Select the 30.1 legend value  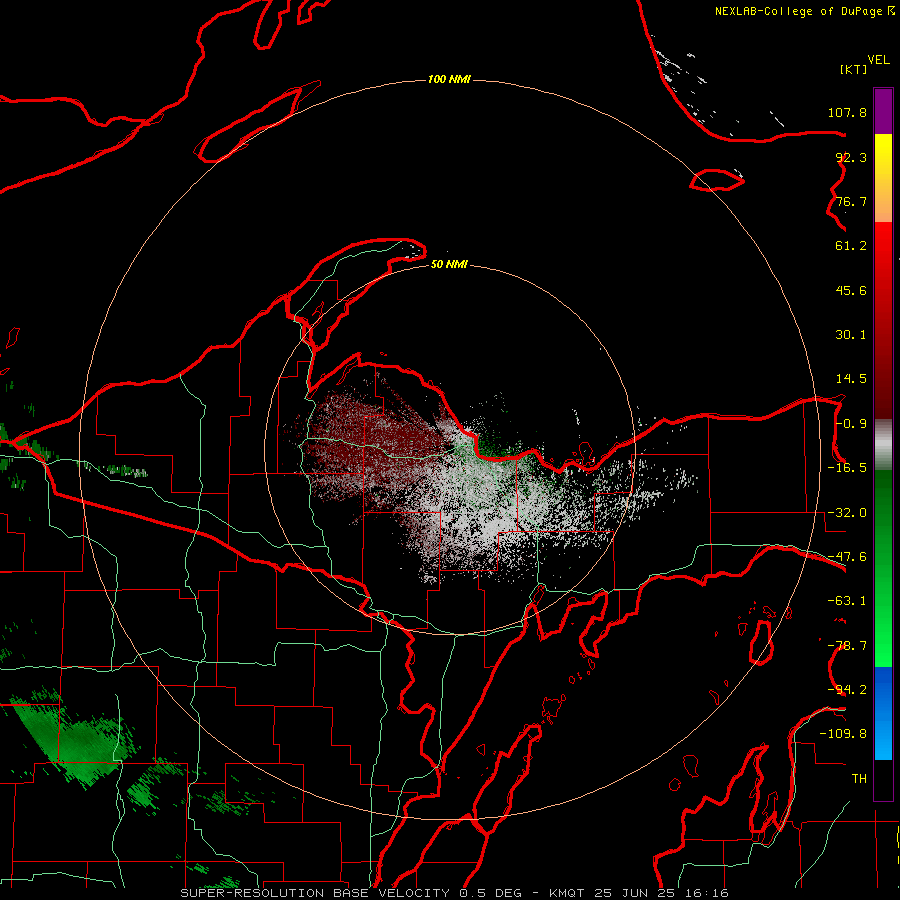coord(851,335)
